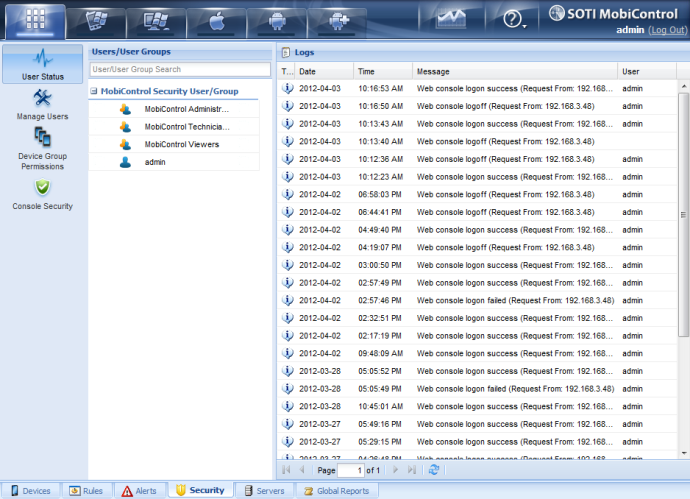Select MobiControl Technicians group

(174, 127)
